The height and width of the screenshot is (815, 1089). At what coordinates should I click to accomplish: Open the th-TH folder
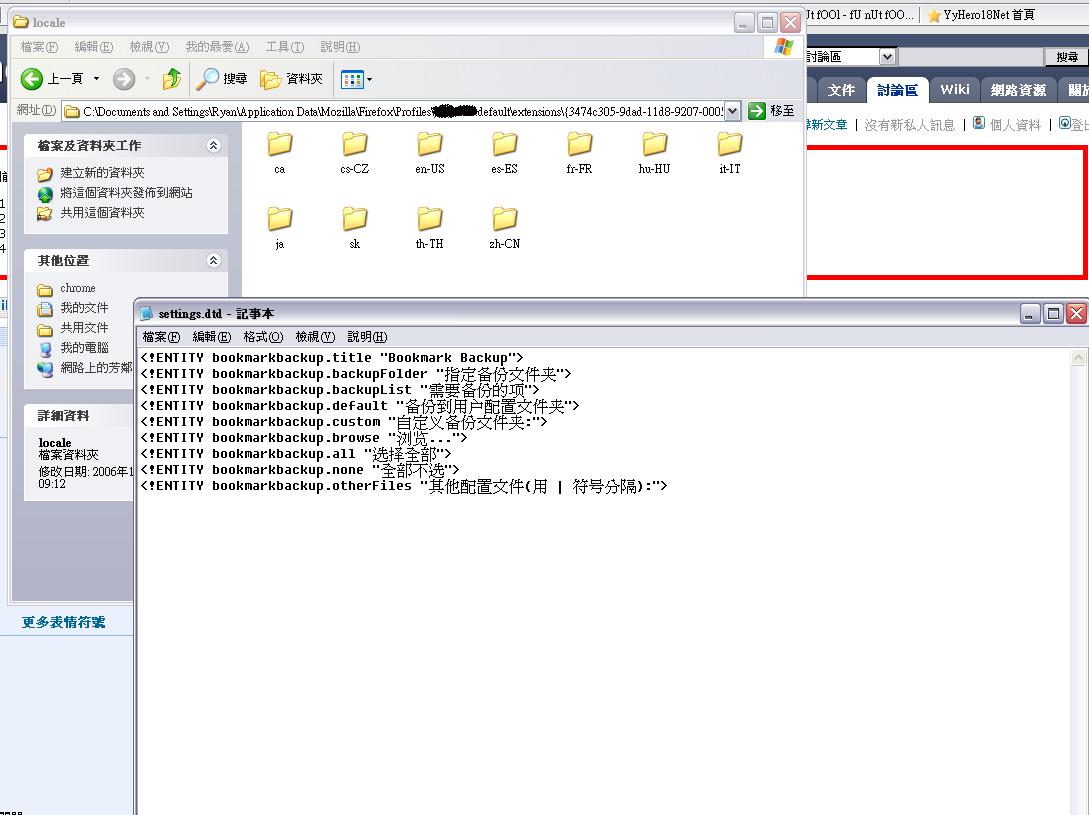(x=429, y=227)
